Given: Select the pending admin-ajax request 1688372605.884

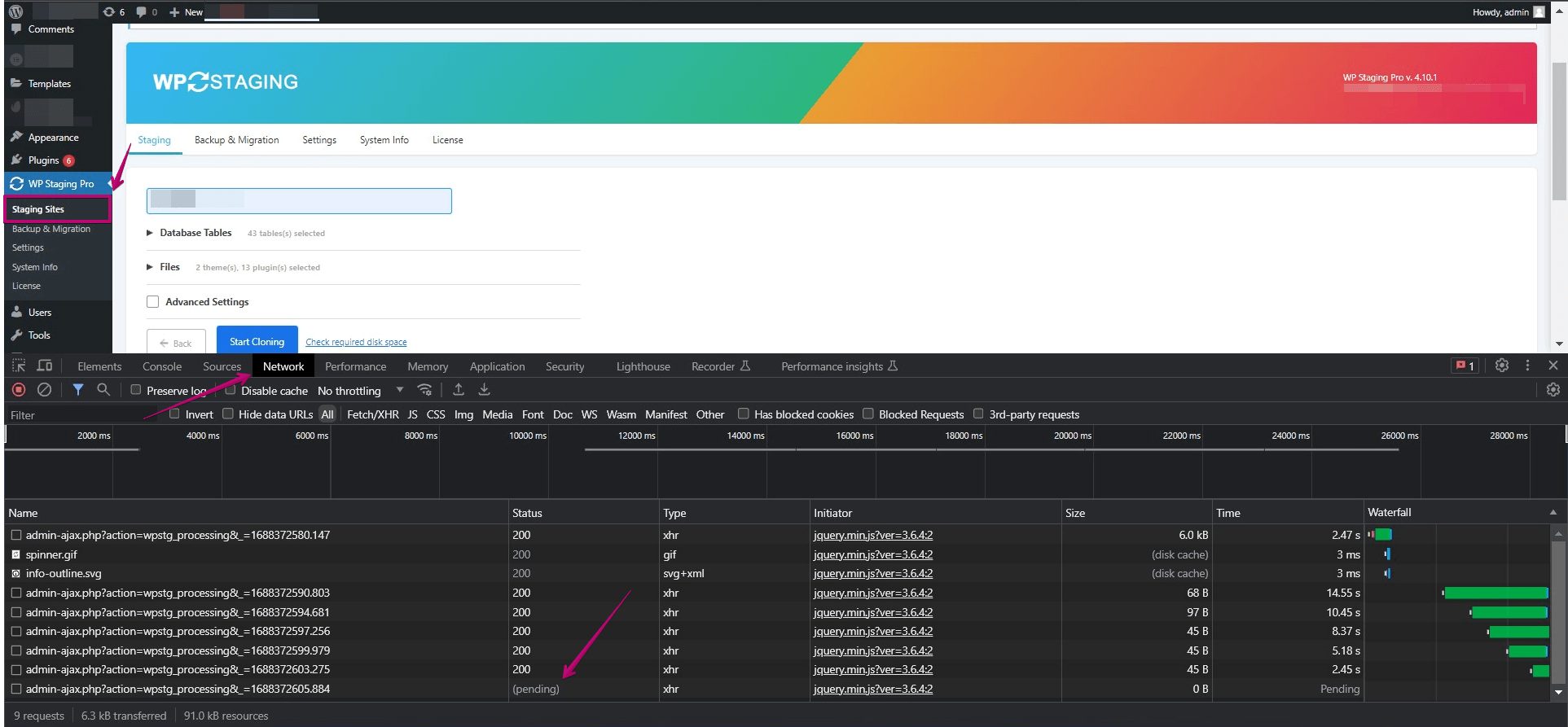Looking at the screenshot, I should point(778,689).
